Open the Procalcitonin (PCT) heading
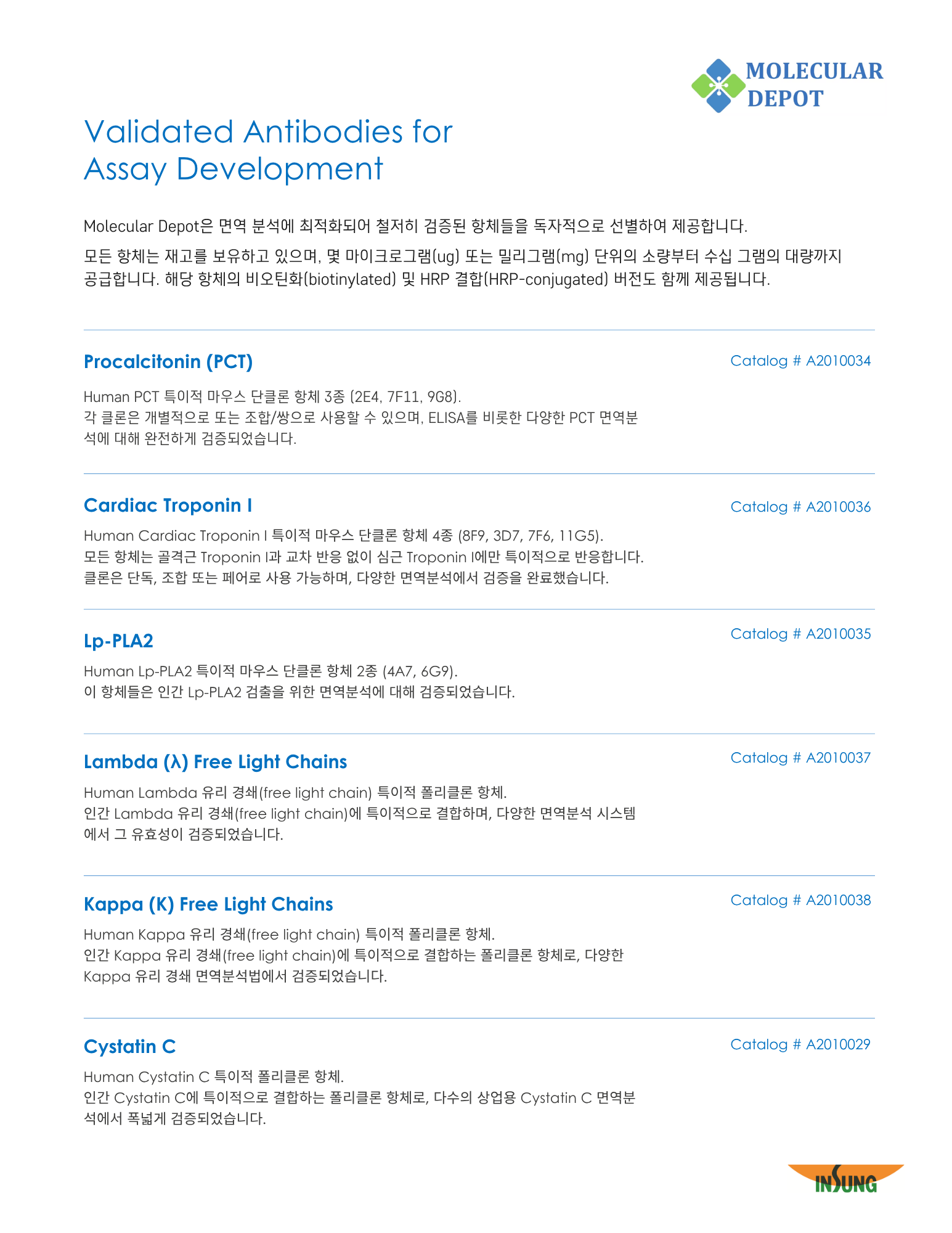This screenshot has height=1233, width=952. [x=168, y=362]
